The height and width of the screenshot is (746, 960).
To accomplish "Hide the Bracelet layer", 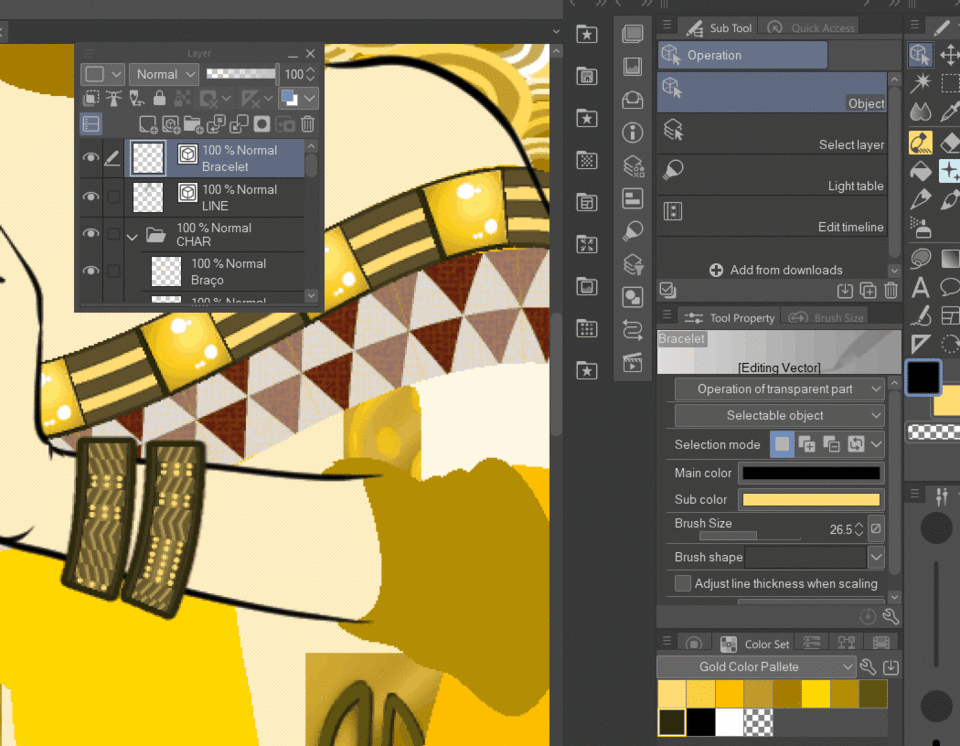I will (x=91, y=157).
